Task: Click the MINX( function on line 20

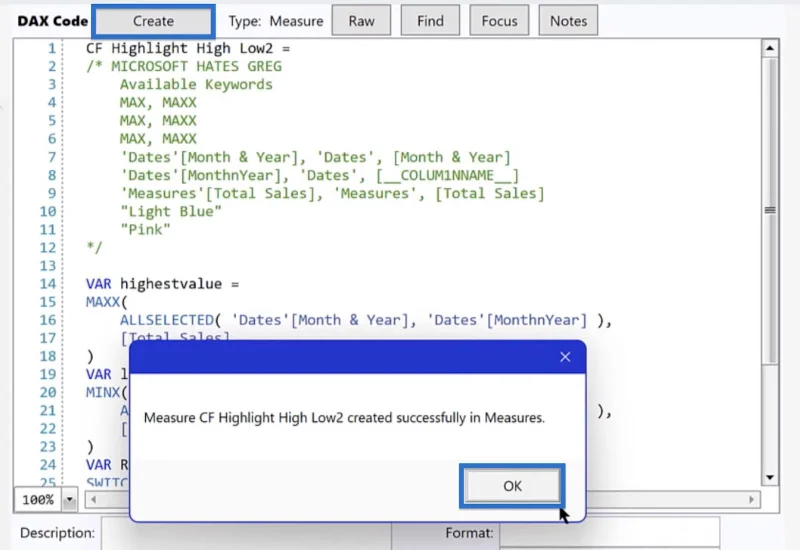Action: 106,392
